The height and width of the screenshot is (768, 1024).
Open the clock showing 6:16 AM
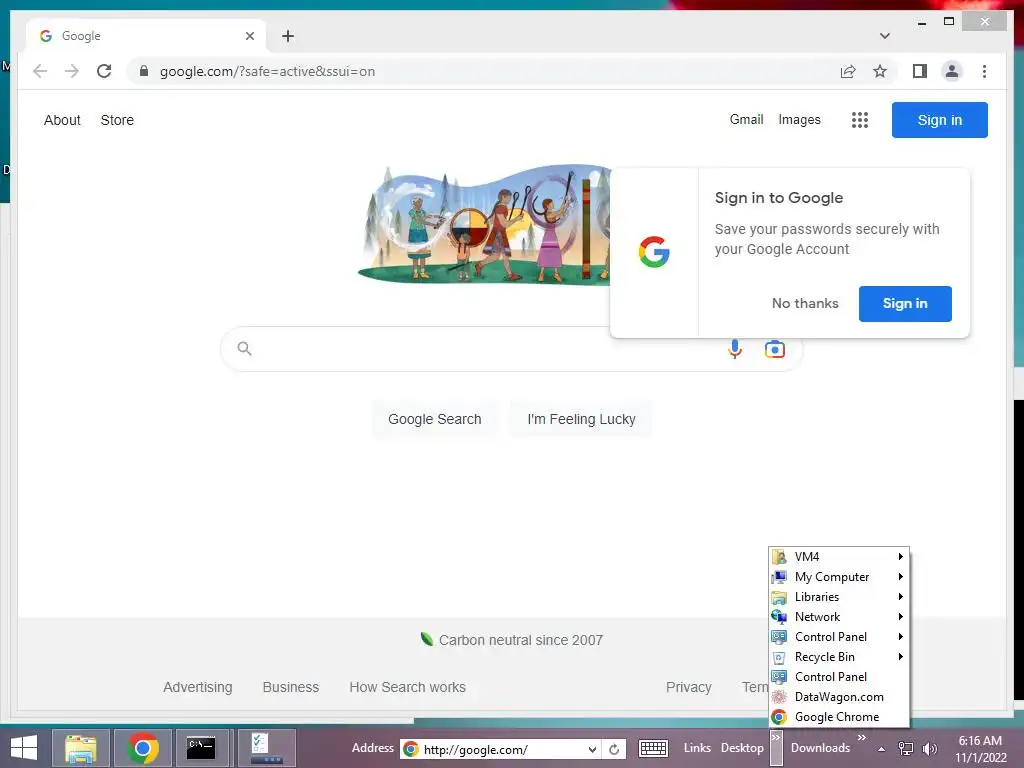980,749
